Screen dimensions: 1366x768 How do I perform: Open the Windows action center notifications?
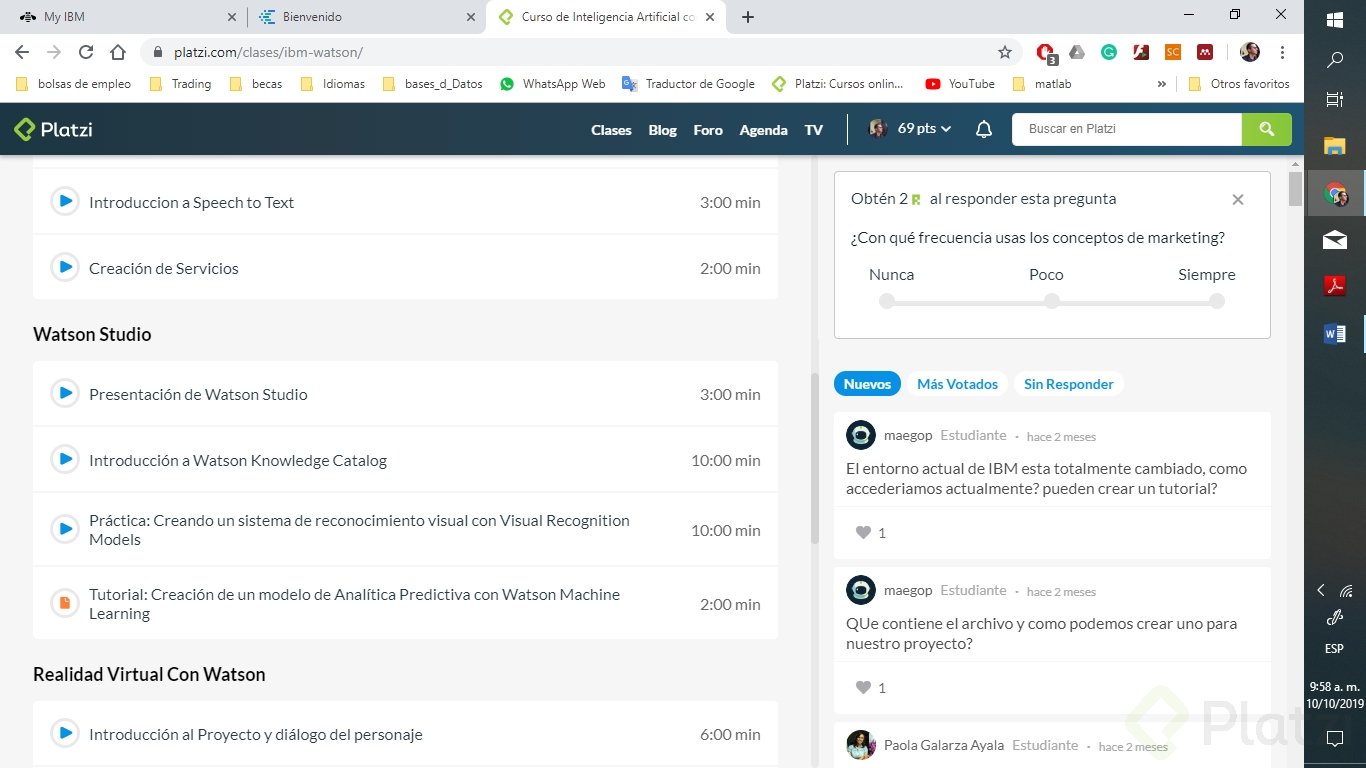(x=1335, y=739)
